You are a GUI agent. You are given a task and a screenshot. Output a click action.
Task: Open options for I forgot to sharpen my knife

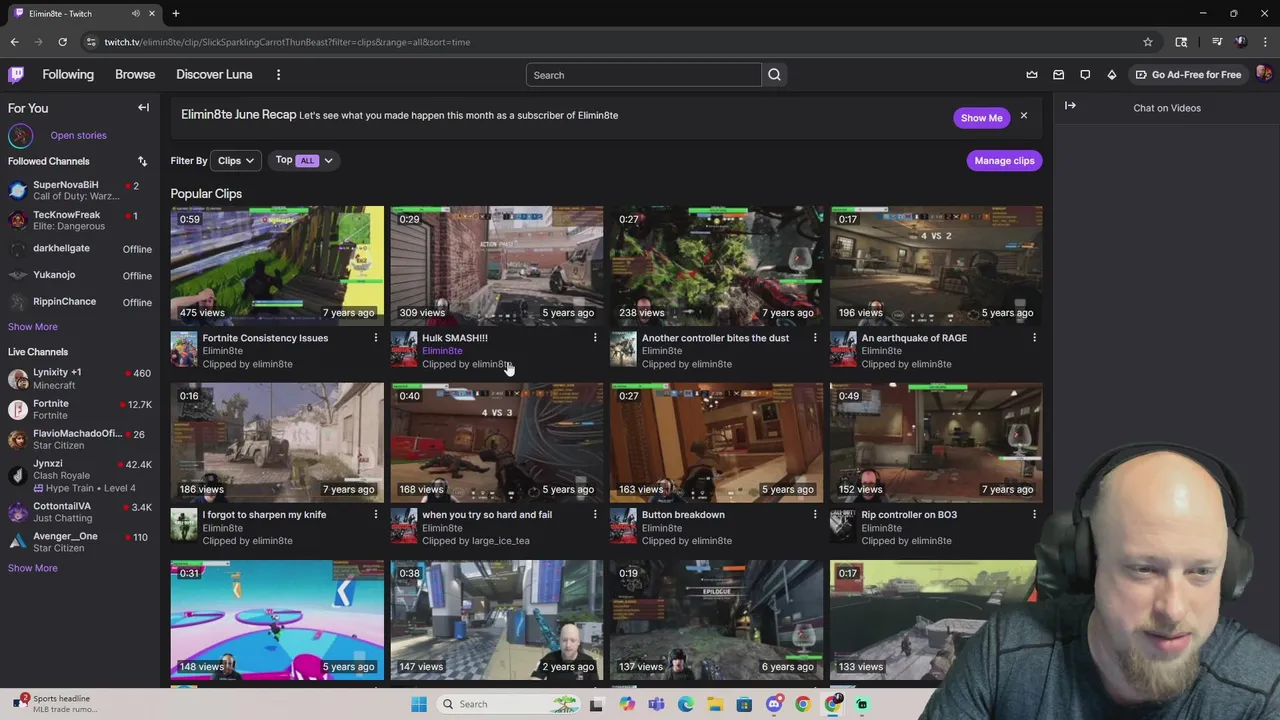click(x=375, y=515)
